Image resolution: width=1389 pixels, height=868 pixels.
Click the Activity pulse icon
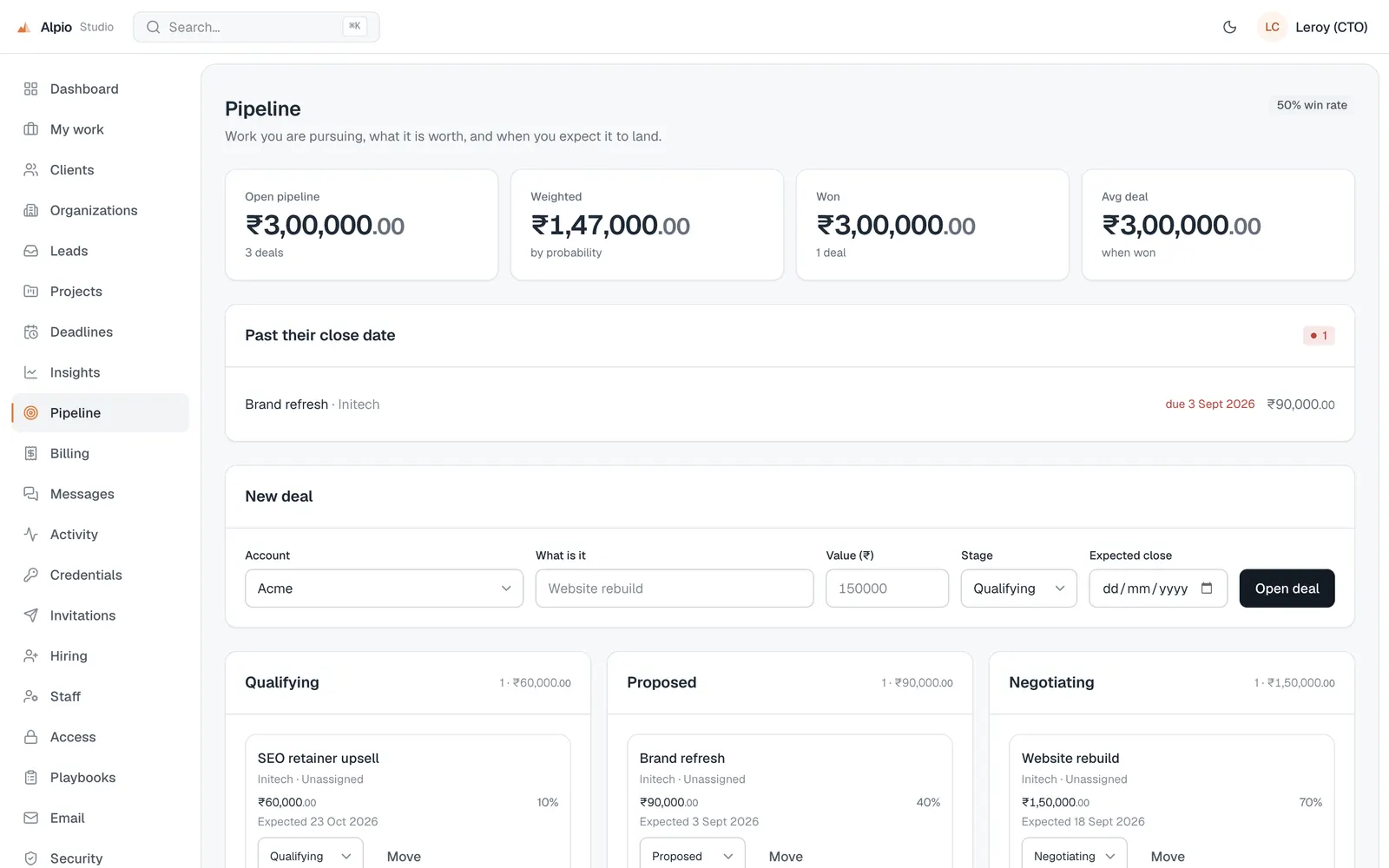(31, 535)
